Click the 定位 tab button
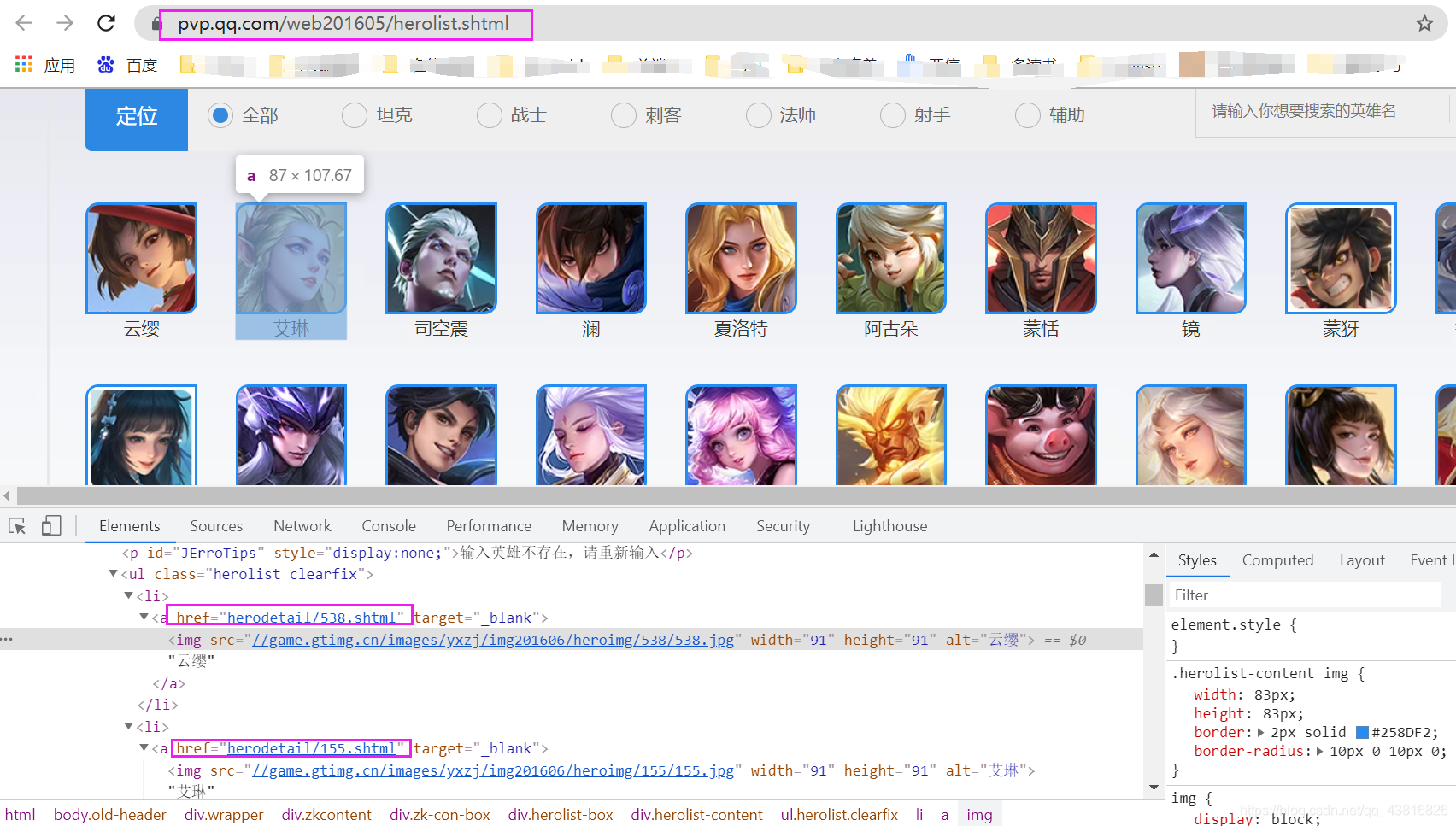The image size is (1456, 826). pos(137,118)
